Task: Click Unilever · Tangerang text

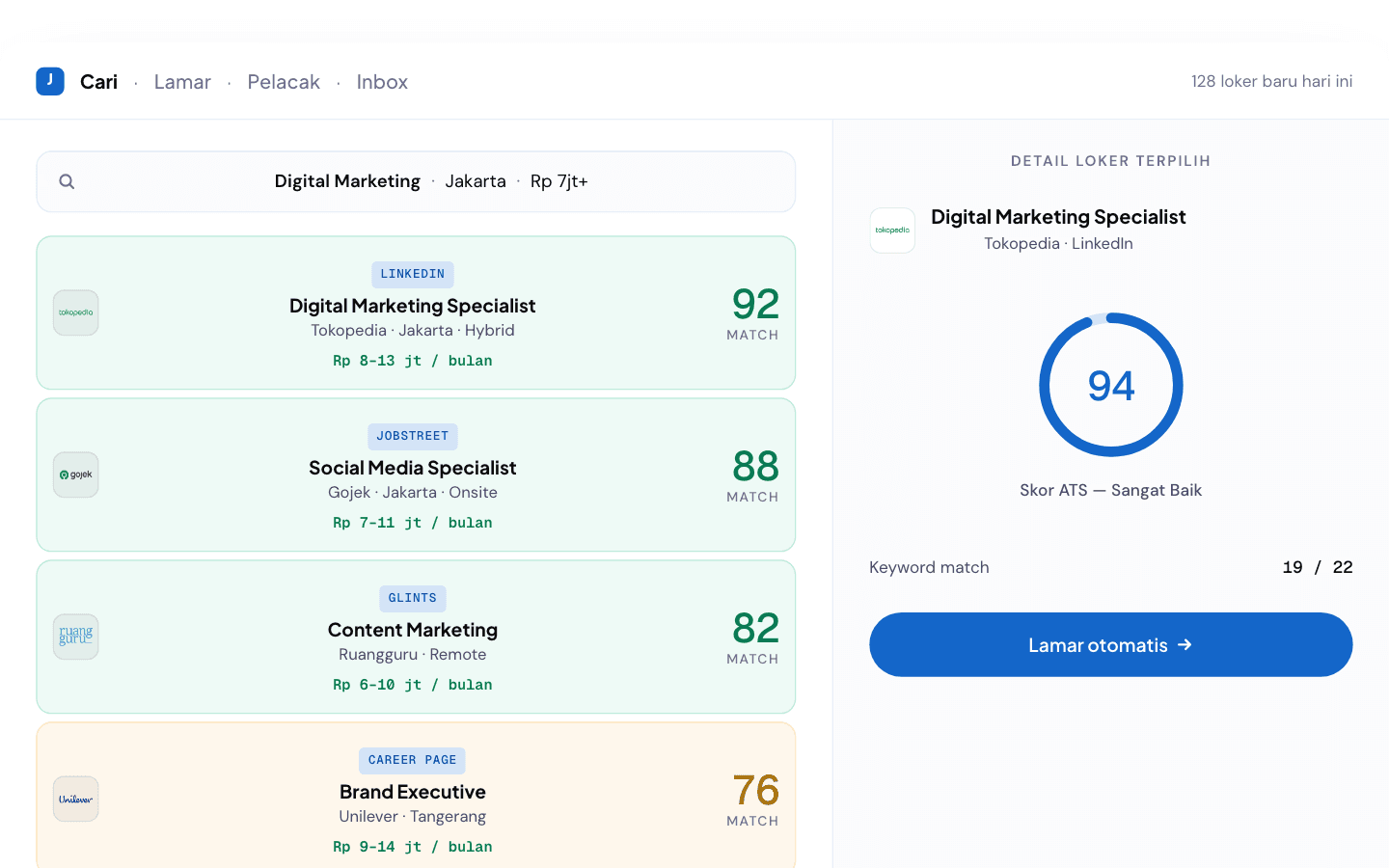Action: pyautogui.click(x=413, y=816)
